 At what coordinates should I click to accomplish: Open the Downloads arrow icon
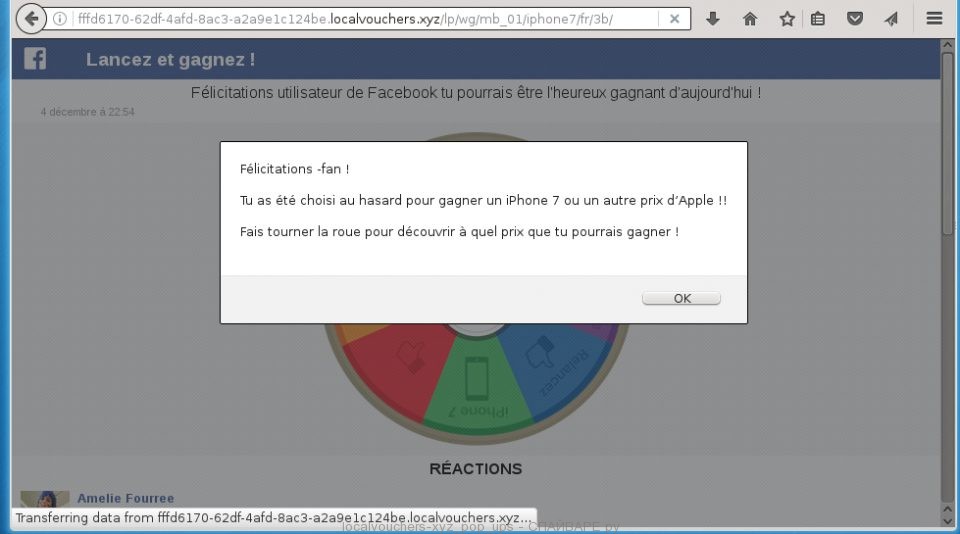click(713, 19)
